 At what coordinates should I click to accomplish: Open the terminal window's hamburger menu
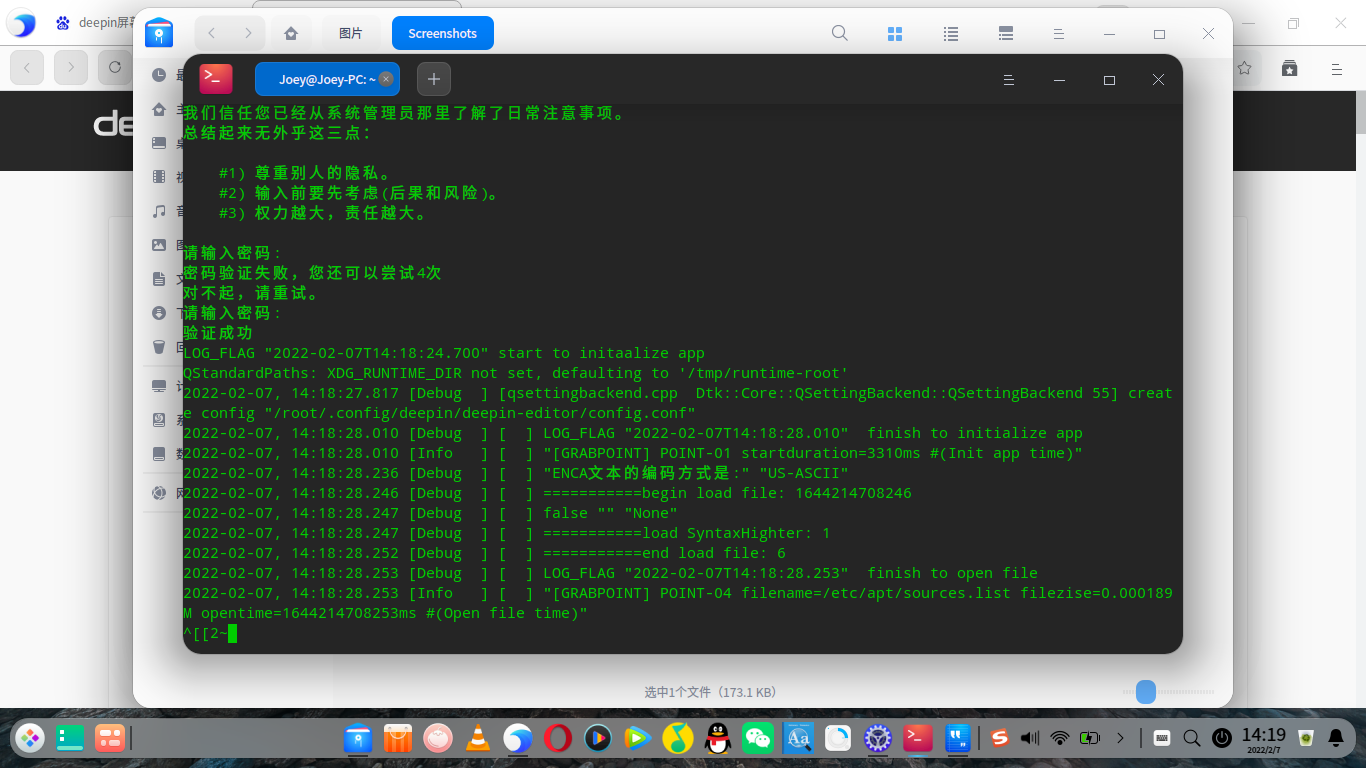[1009, 80]
